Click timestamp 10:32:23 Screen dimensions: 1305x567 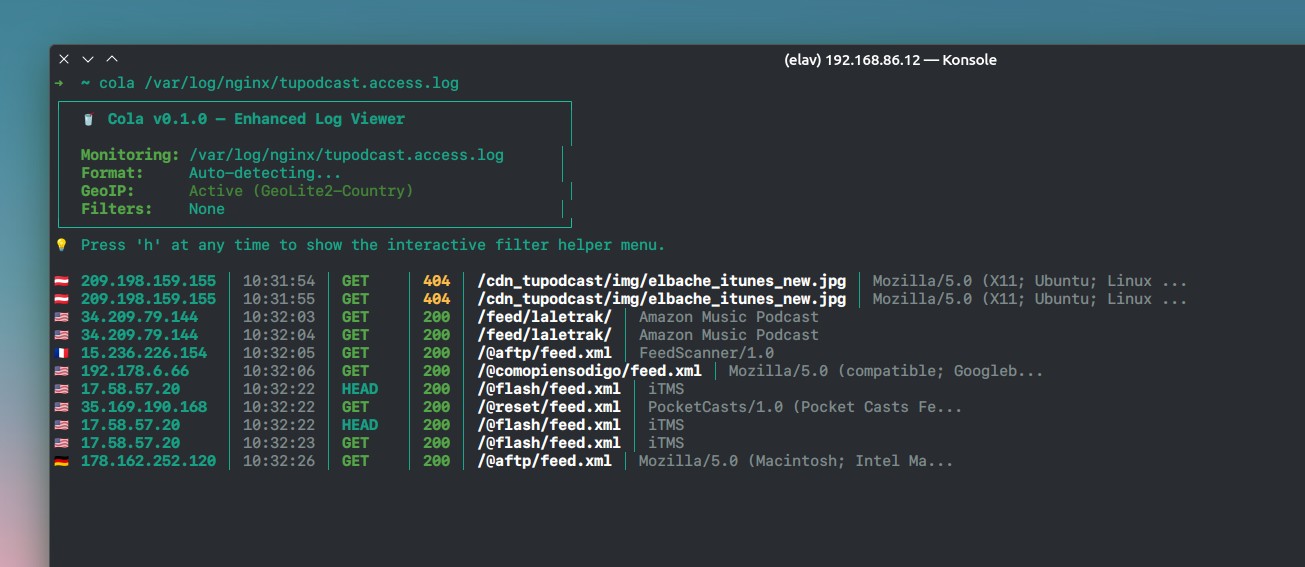coord(279,443)
